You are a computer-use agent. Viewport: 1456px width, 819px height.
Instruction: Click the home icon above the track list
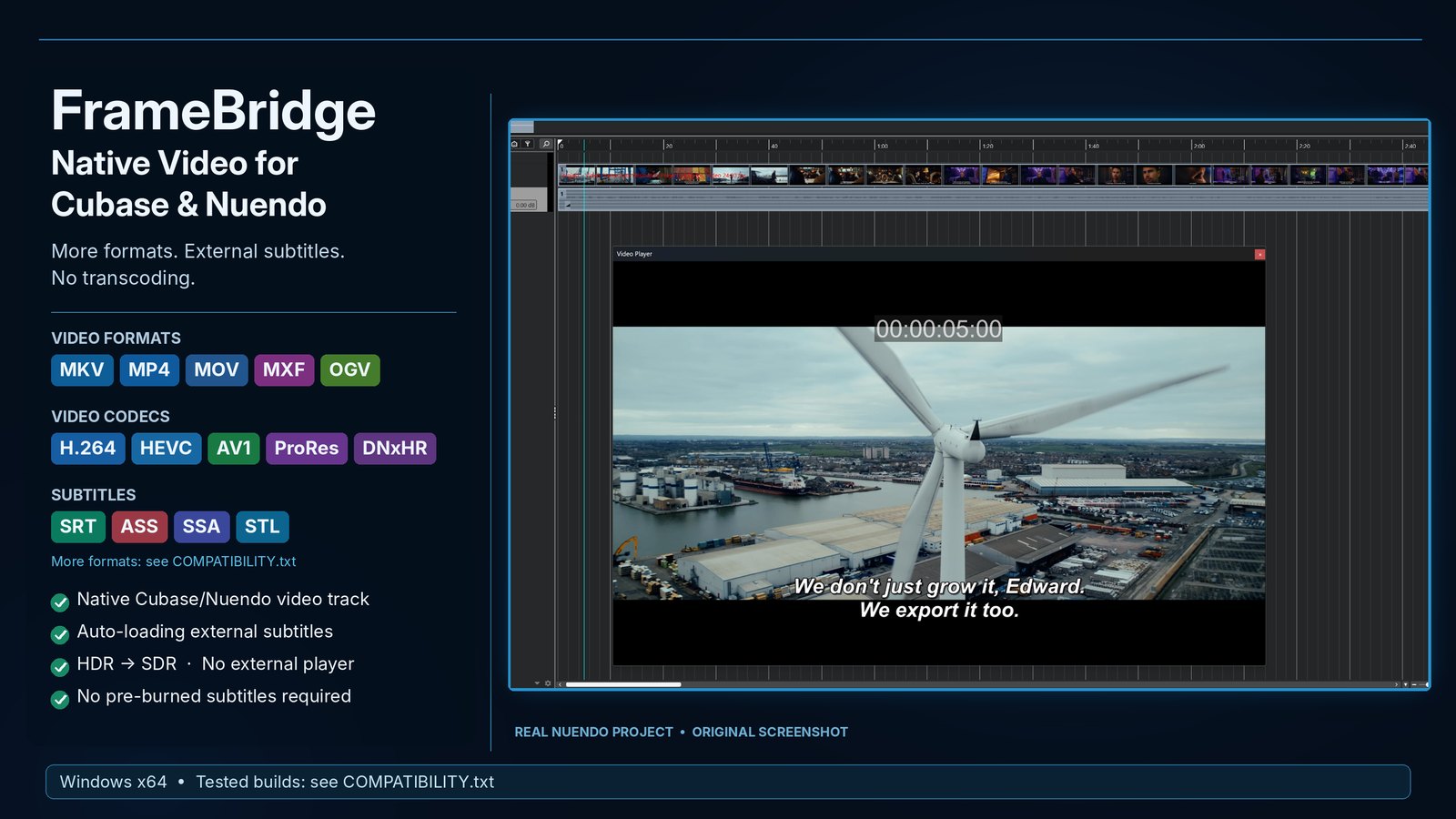pos(515,144)
